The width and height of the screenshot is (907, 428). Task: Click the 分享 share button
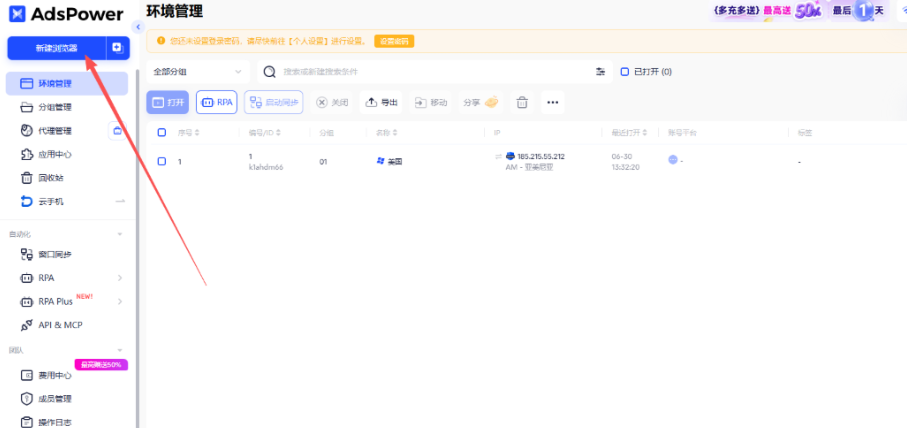(481, 102)
